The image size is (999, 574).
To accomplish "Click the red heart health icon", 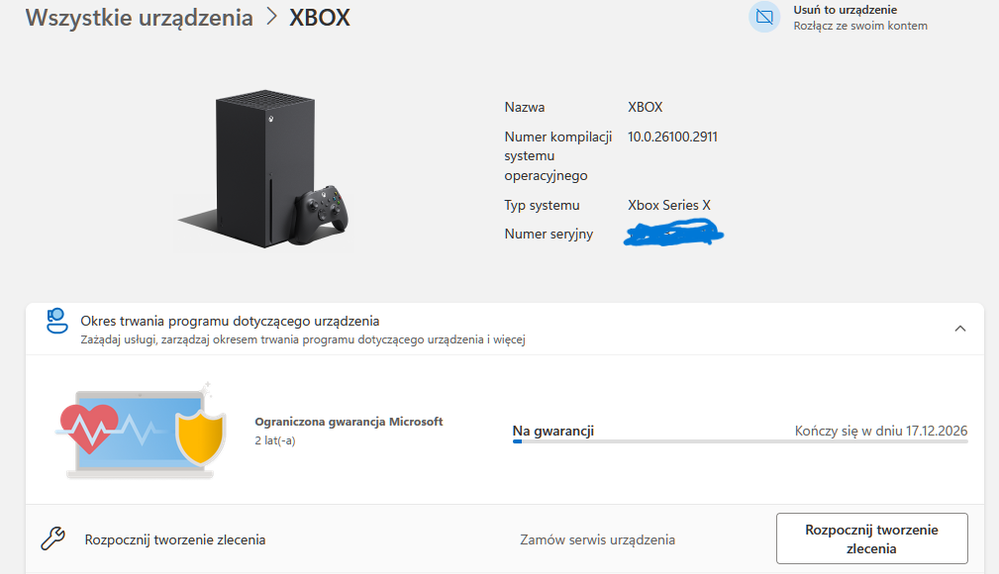I will coord(89,429).
